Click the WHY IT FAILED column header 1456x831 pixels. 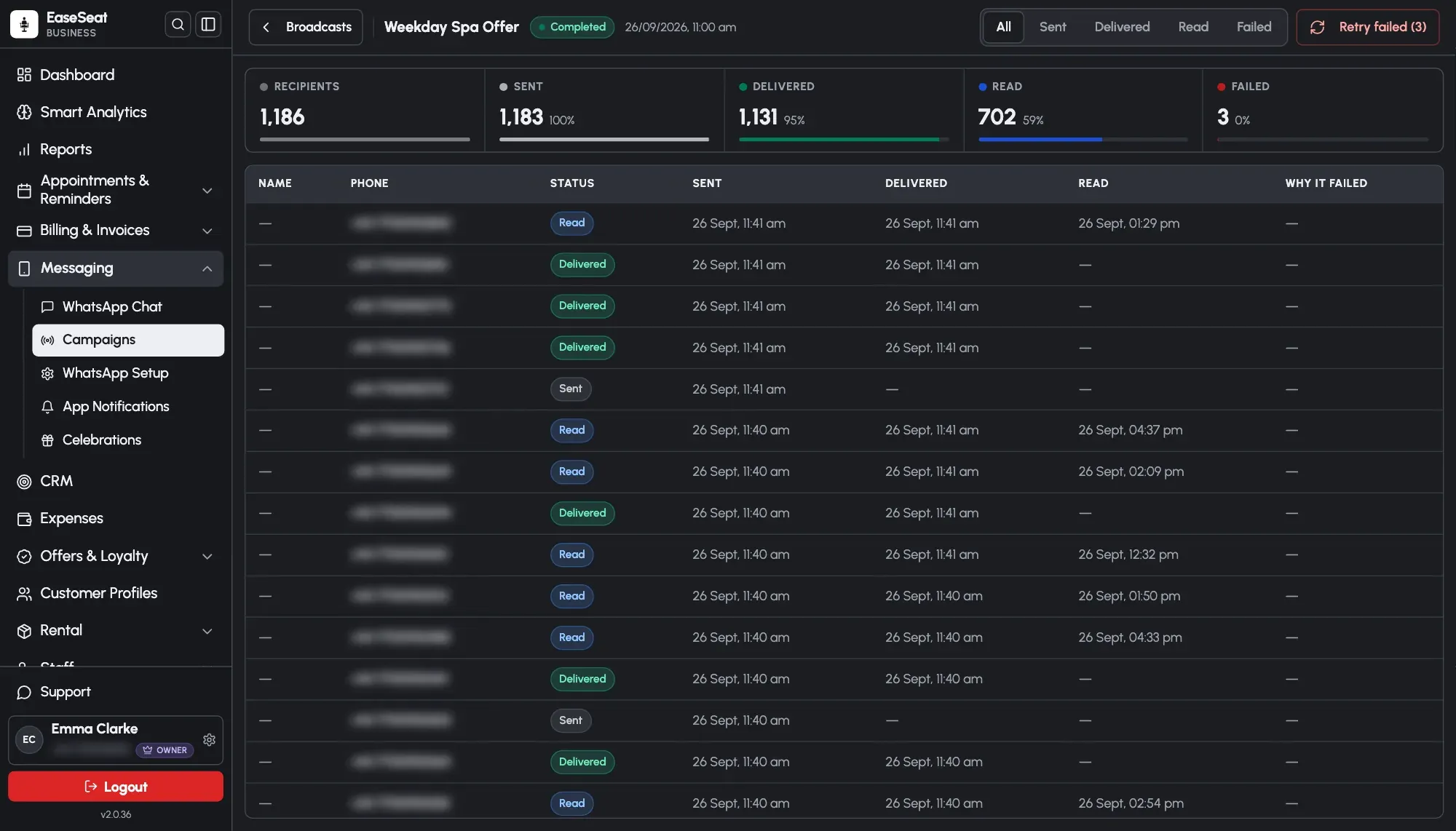[1326, 183]
